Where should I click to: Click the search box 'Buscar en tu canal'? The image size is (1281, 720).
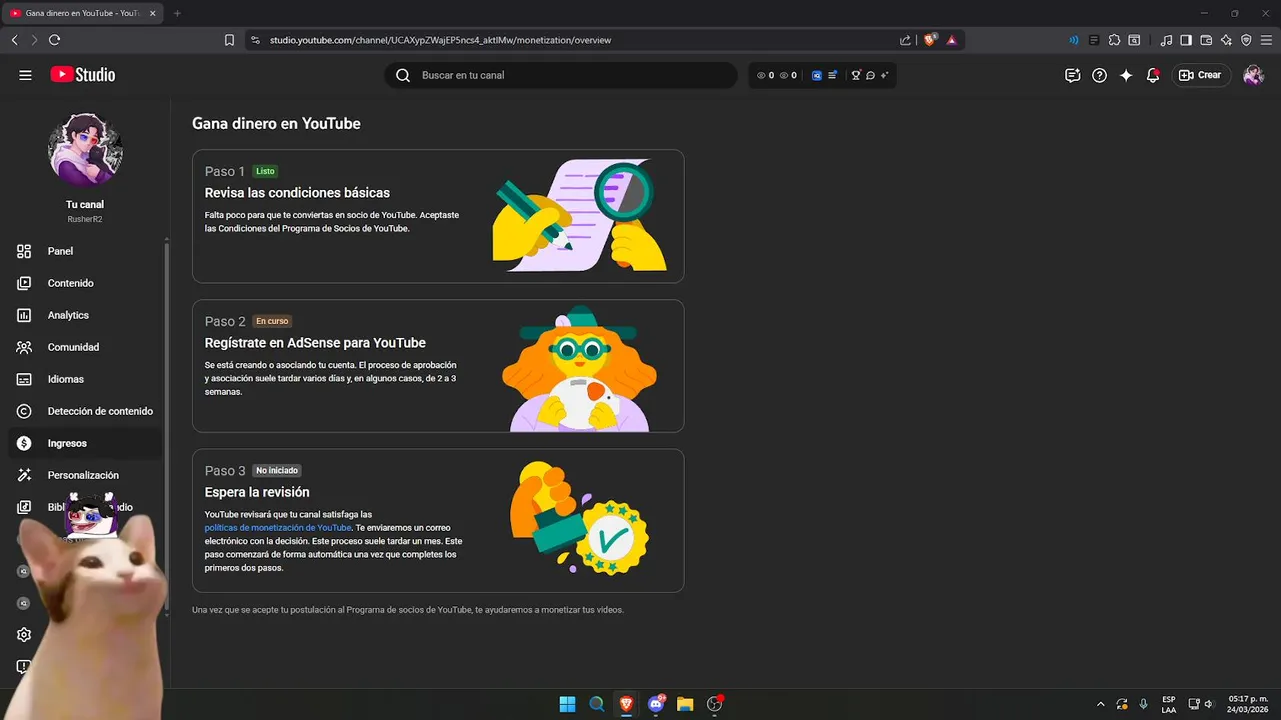(x=561, y=75)
